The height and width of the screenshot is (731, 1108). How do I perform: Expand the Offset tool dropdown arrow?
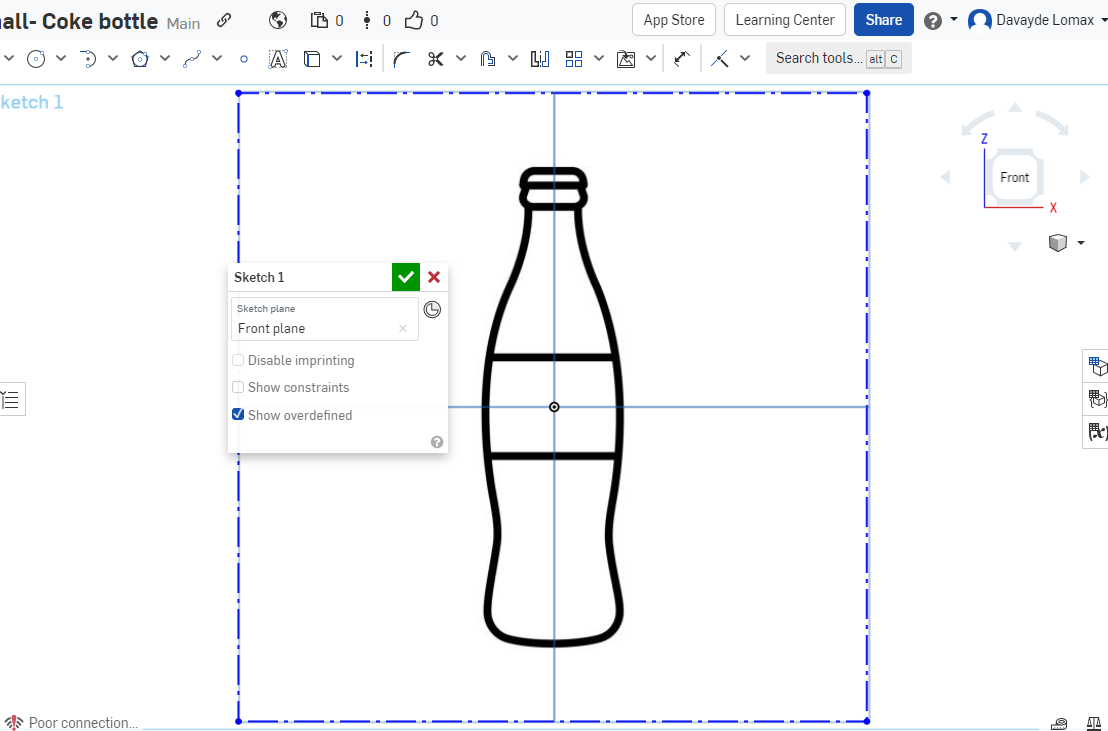pyautogui.click(x=513, y=59)
